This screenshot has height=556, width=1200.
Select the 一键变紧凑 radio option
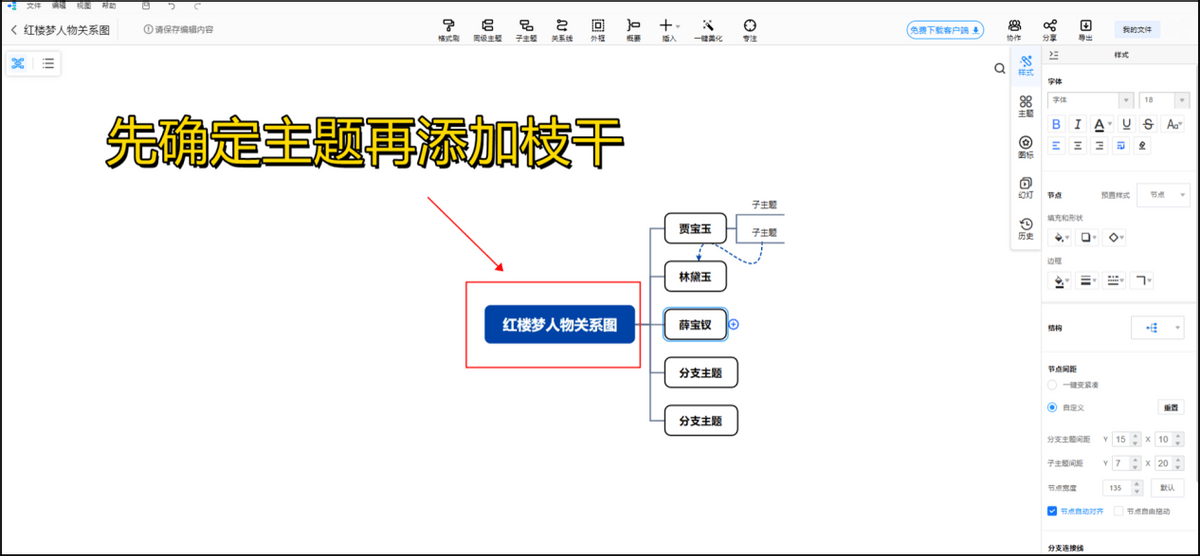pos(1052,384)
